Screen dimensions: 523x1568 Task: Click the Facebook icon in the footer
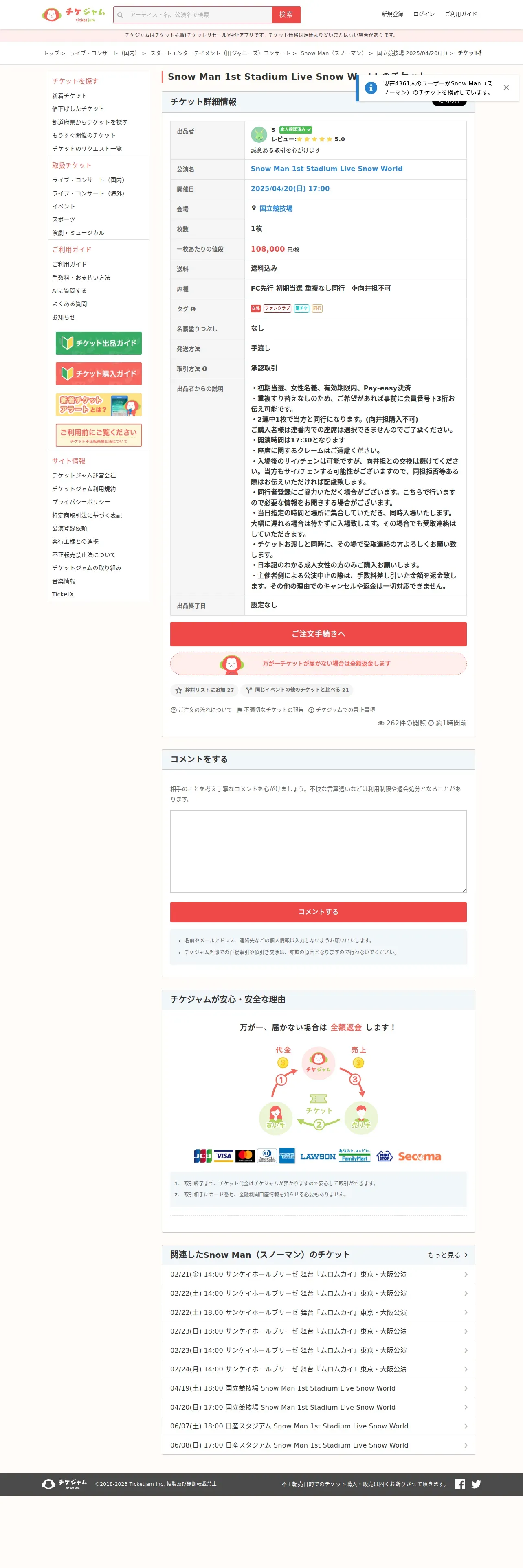[460, 1484]
